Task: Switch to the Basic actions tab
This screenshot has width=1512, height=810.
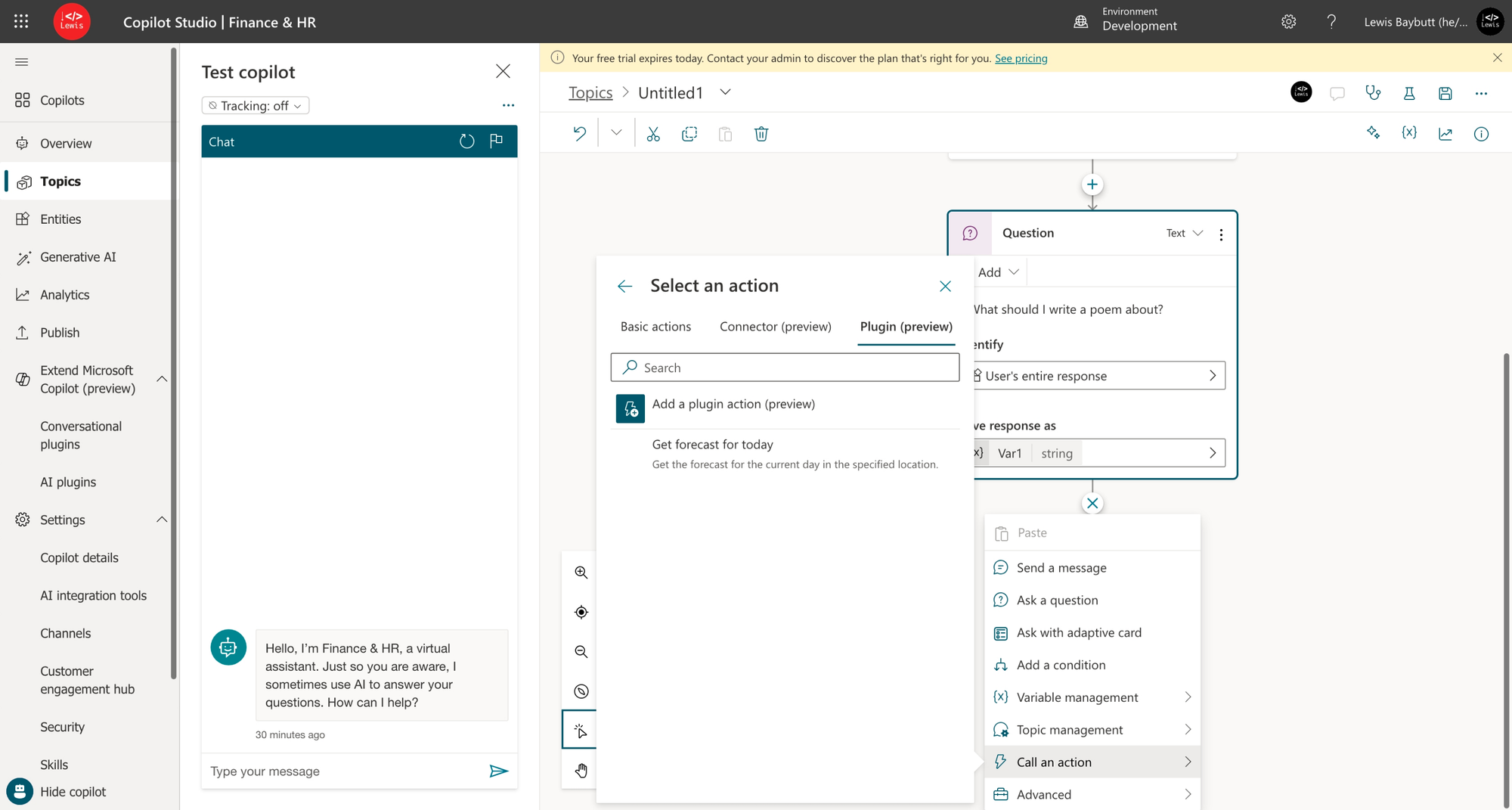Action: tap(655, 327)
